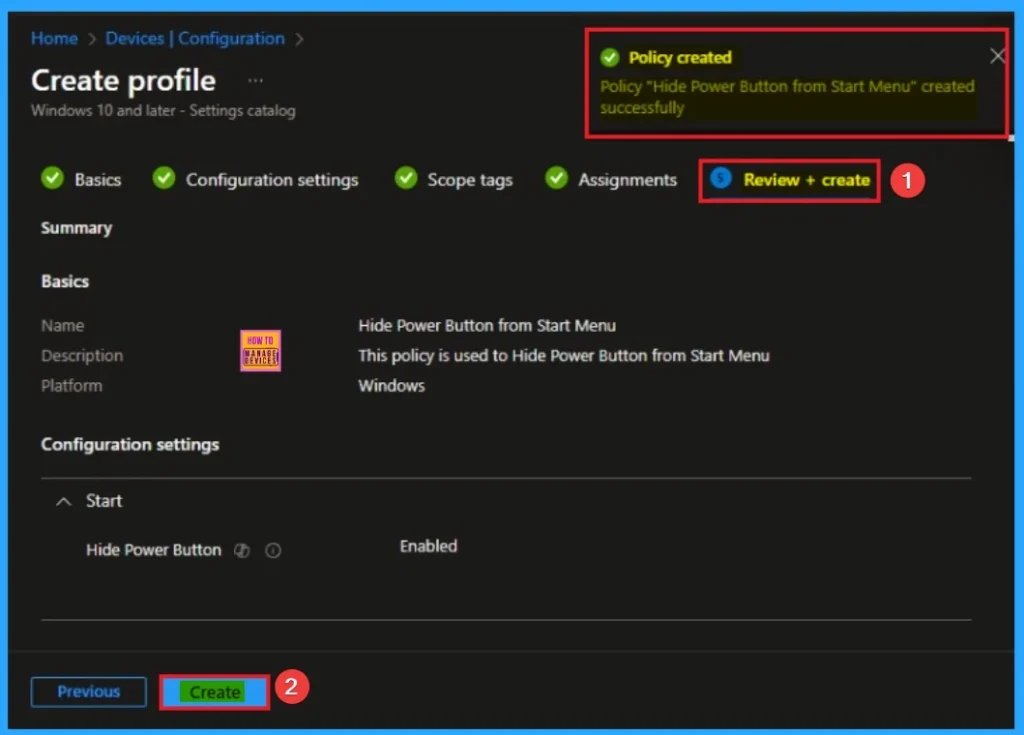Screen dimensions: 1024x735
Task: Click the Platform field label
Action: (x=72, y=385)
